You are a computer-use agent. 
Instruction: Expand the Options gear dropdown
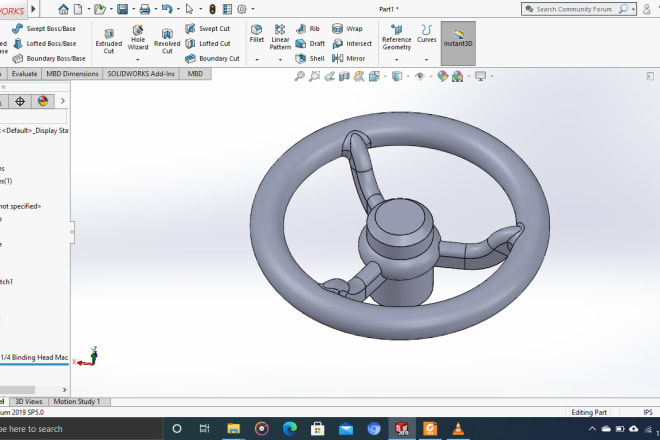tap(253, 9)
